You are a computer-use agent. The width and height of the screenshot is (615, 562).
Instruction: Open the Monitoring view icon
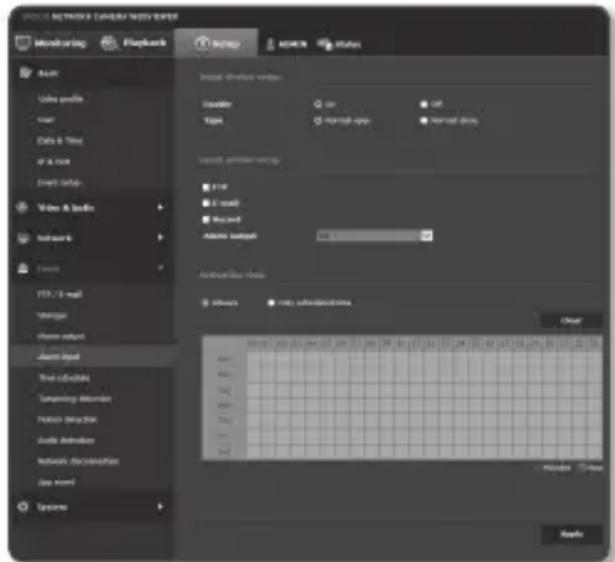(23, 43)
